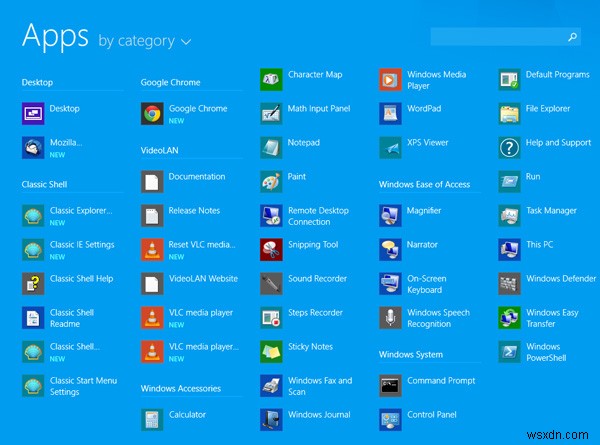
Task: Open the Desktop app tile icon
Action: click(x=33, y=114)
